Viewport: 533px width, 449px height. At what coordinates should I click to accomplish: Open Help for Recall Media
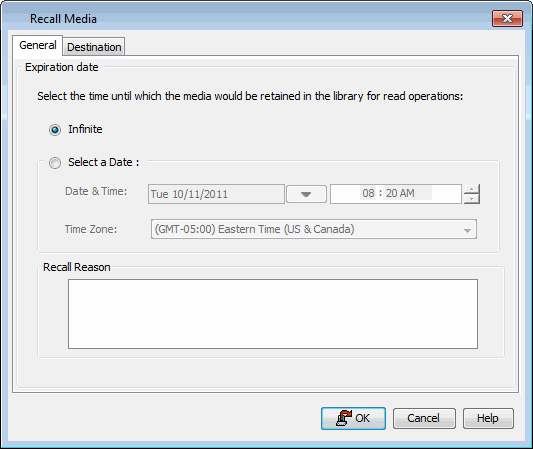tap(488, 418)
